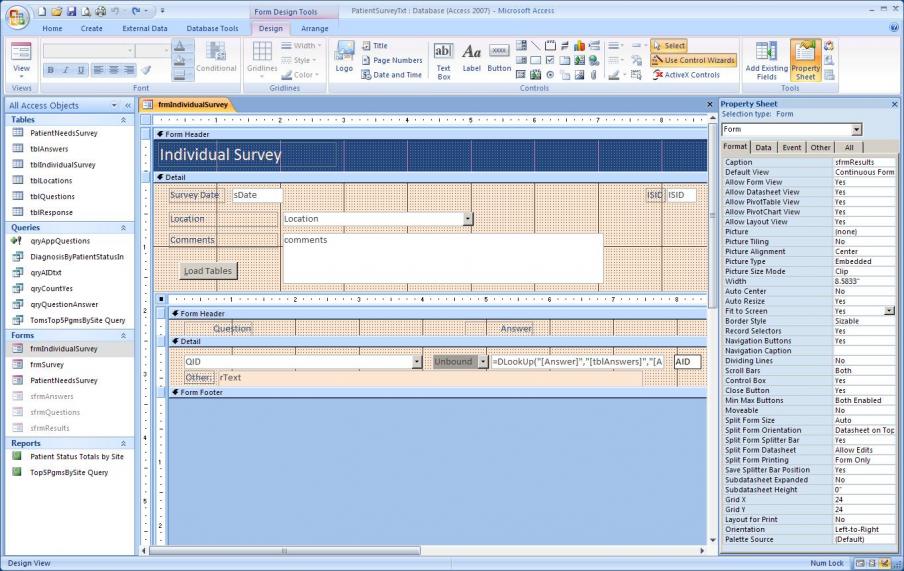Collapse the Queries group in navigation pane
The height and width of the screenshot is (571, 904).
click(123, 228)
